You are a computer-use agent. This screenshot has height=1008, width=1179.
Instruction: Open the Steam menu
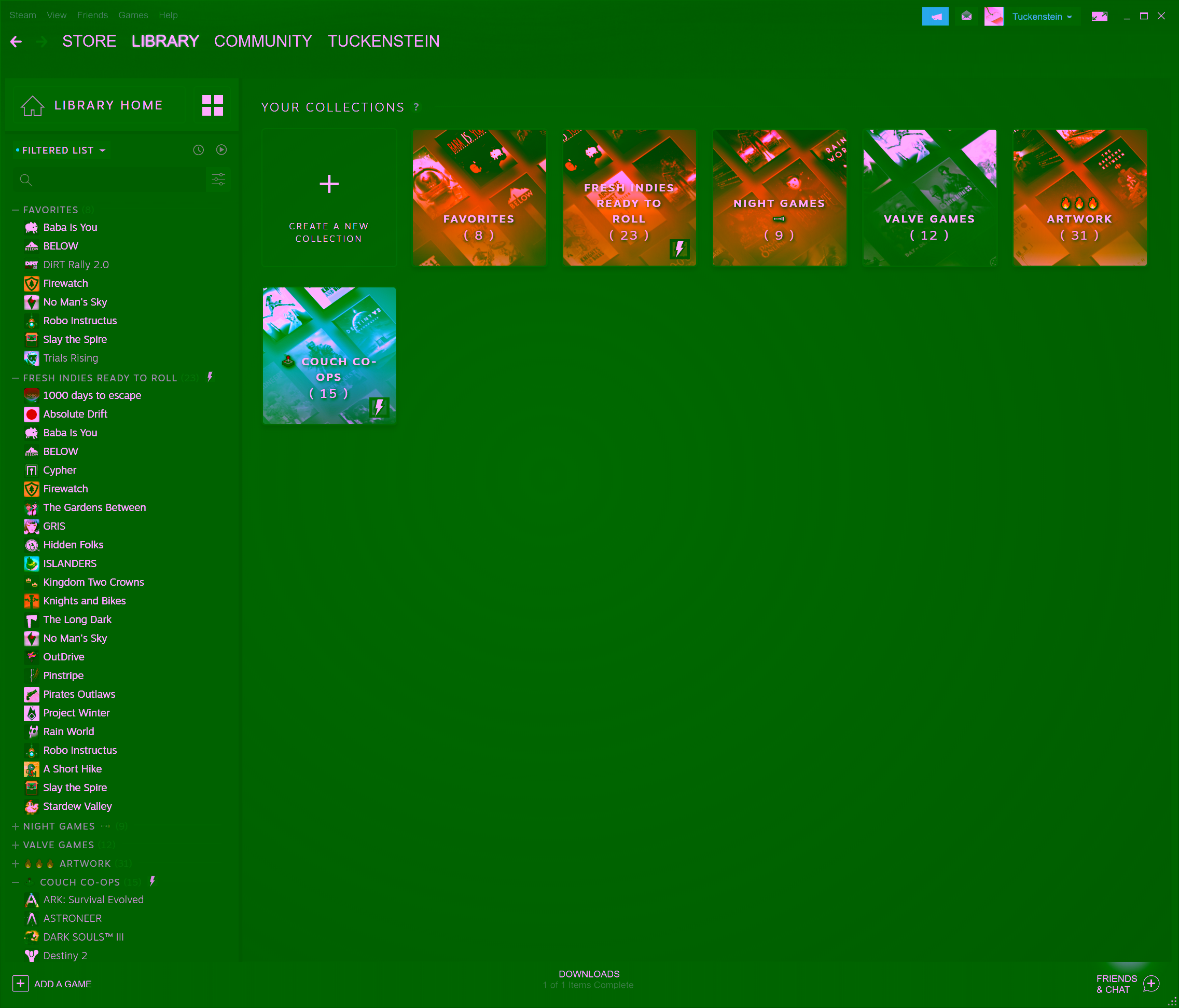pyautogui.click(x=23, y=15)
